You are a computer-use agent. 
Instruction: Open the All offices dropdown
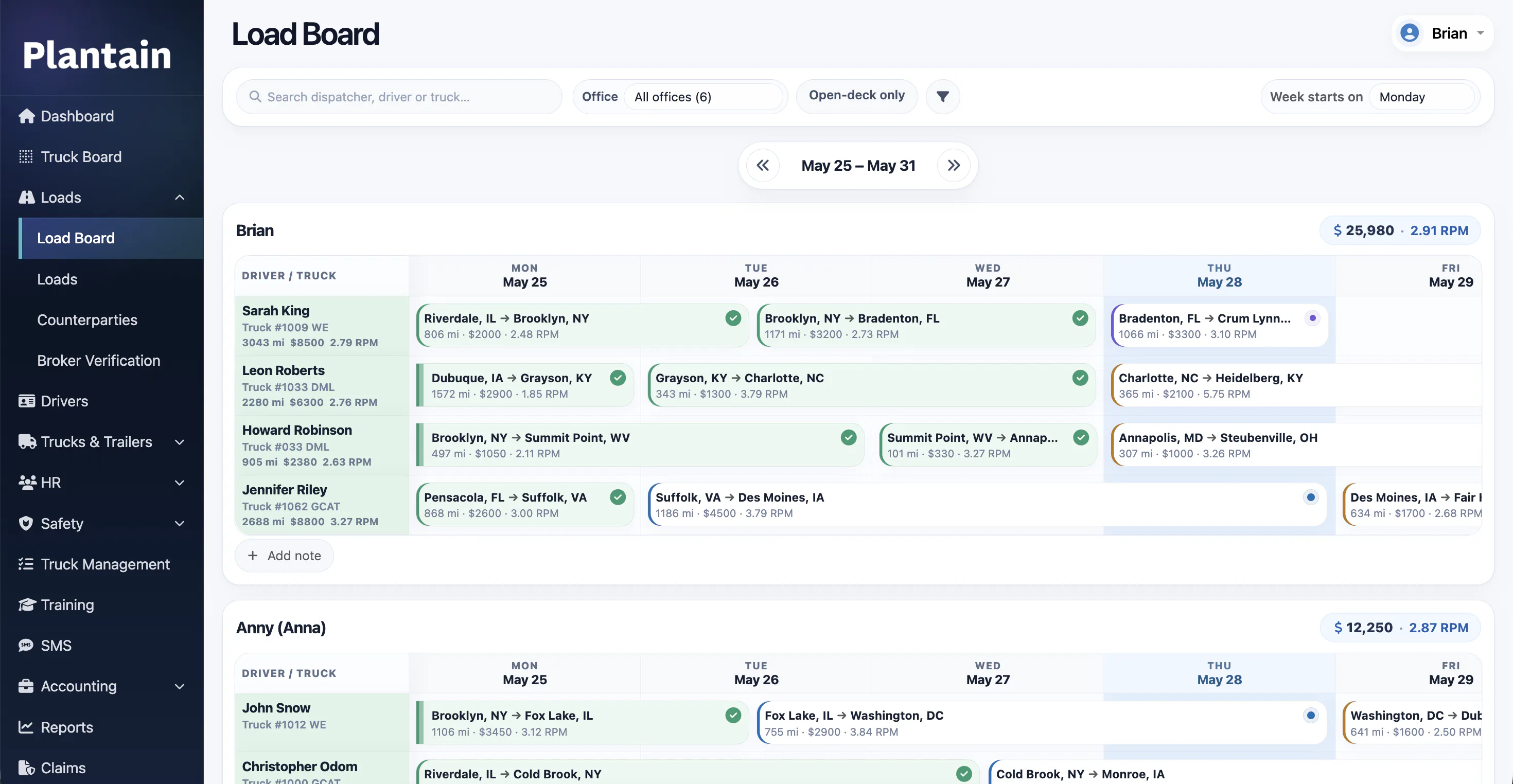click(x=703, y=97)
